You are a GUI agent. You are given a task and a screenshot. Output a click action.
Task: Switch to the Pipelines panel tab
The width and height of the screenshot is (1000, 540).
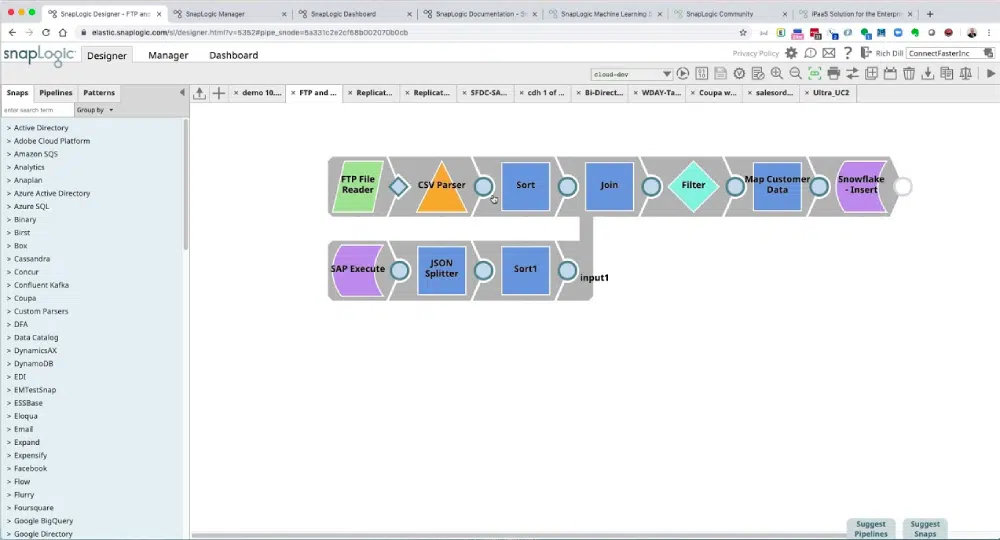click(x=55, y=92)
